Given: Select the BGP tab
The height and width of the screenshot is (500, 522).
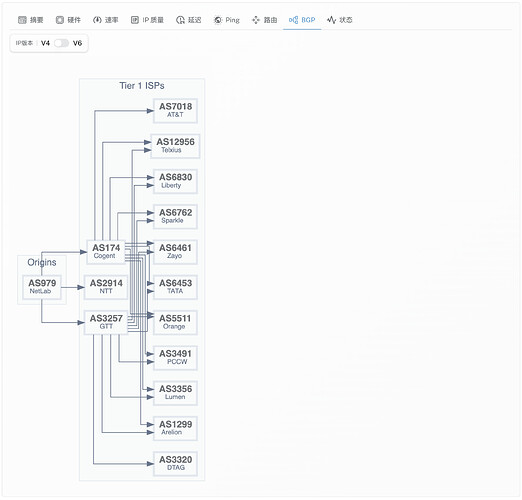Looking at the screenshot, I should click(x=302, y=20).
